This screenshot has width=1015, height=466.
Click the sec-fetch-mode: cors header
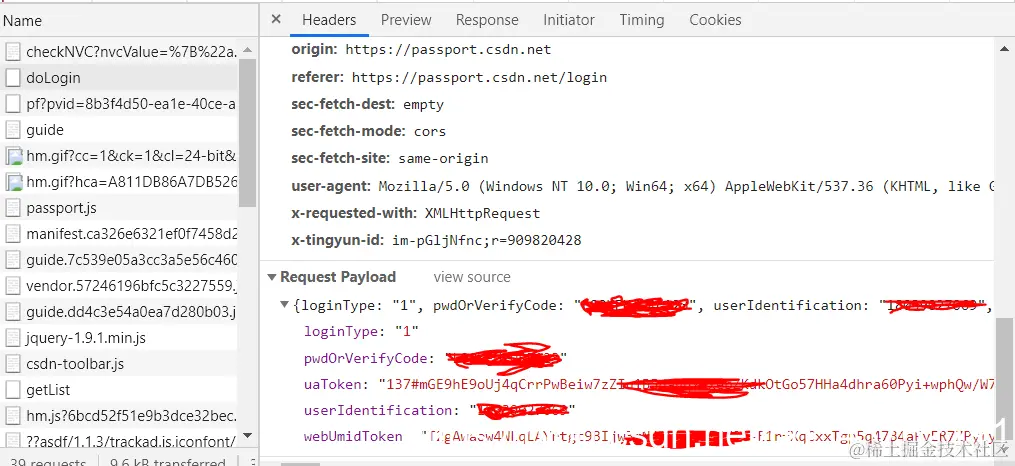pyautogui.click(x=368, y=131)
